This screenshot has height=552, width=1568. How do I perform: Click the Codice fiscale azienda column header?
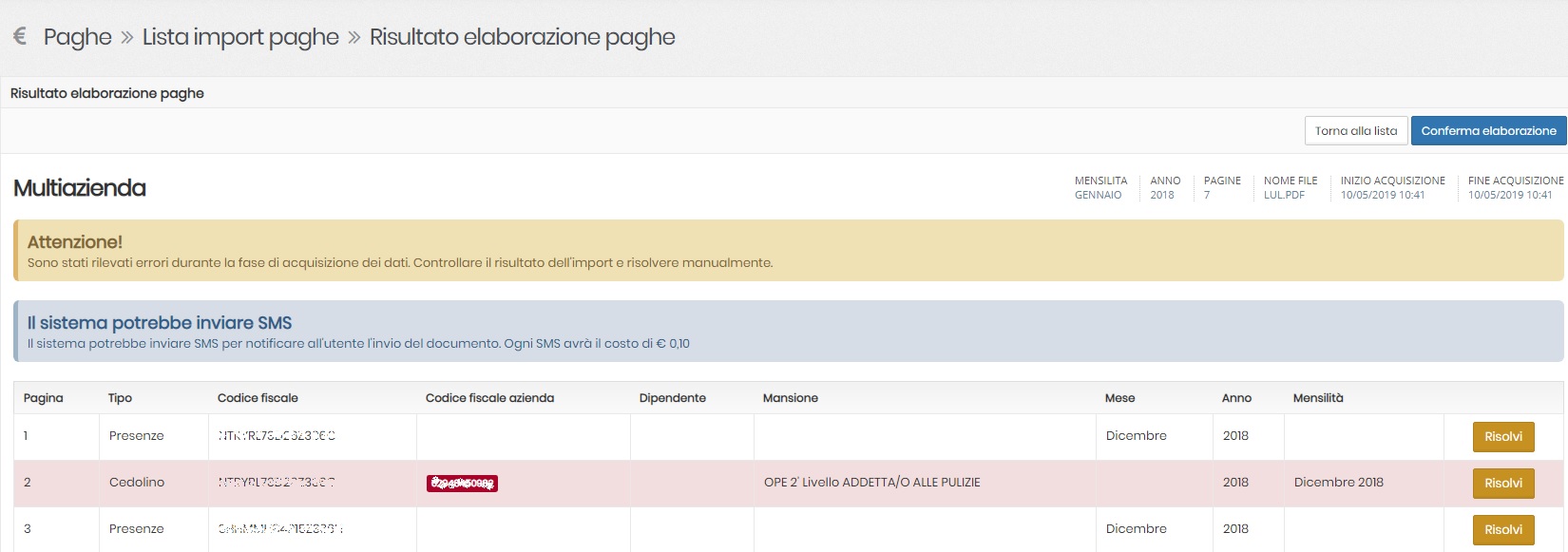coord(489,398)
